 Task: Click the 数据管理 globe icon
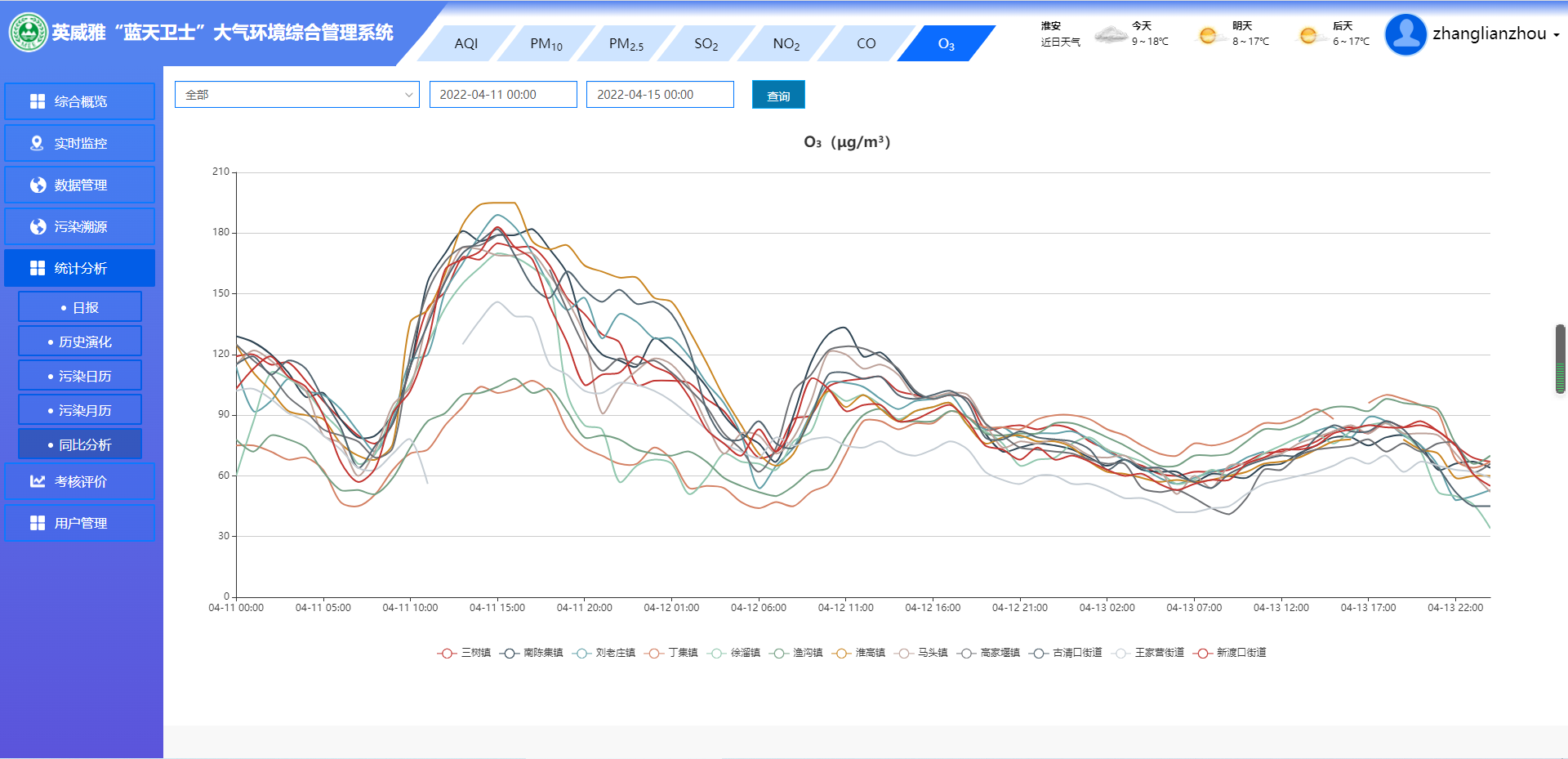[x=38, y=185]
